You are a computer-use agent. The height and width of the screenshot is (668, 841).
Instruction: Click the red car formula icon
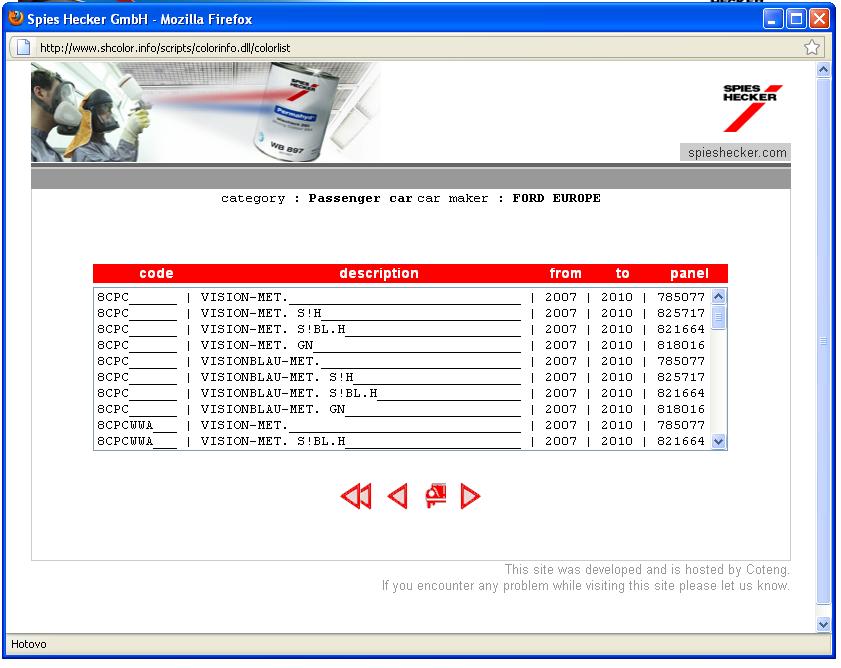click(x=435, y=495)
